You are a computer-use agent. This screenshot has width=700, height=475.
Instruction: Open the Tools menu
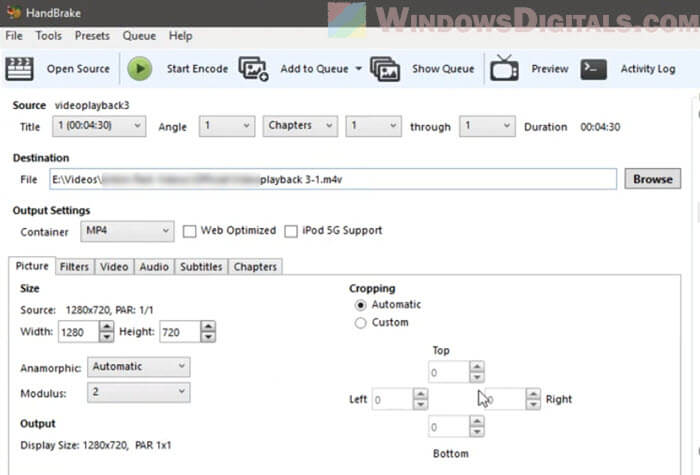pyautogui.click(x=49, y=36)
